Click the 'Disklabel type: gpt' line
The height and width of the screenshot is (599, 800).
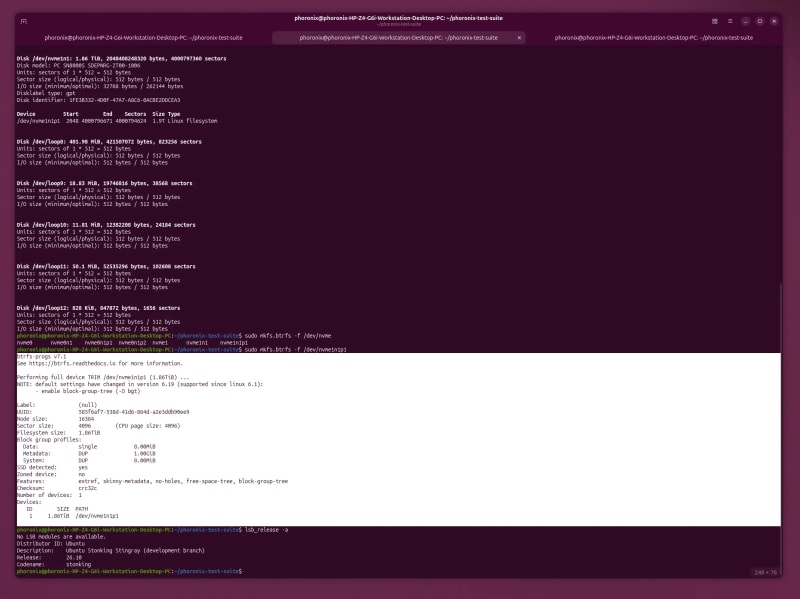pos(46,93)
